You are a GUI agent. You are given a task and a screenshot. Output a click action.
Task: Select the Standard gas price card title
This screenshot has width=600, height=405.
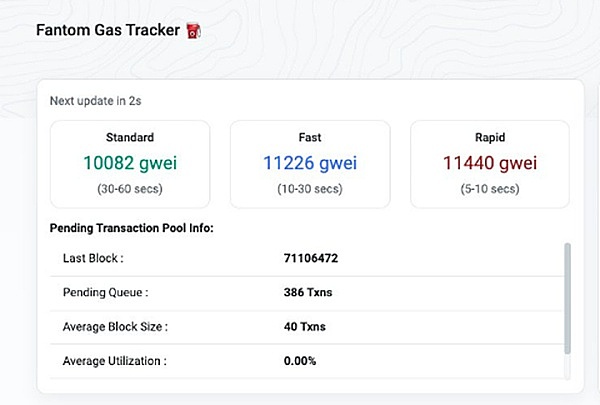pos(130,137)
